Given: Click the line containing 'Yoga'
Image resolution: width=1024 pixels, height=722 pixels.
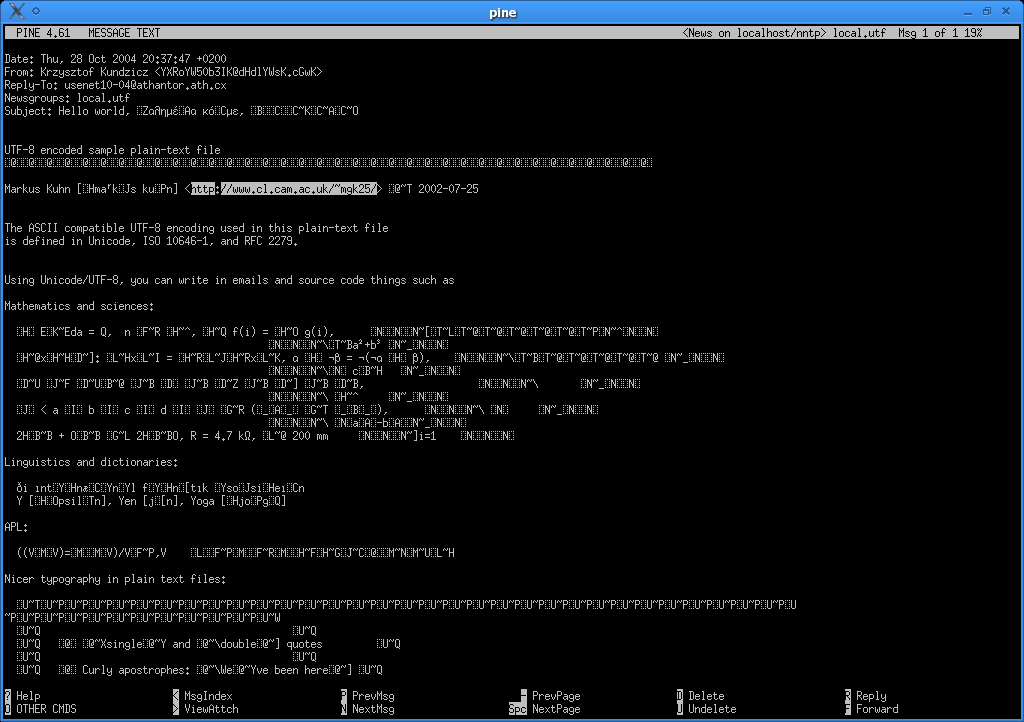Looking at the screenshot, I should pyautogui.click(x=152, y=501).
